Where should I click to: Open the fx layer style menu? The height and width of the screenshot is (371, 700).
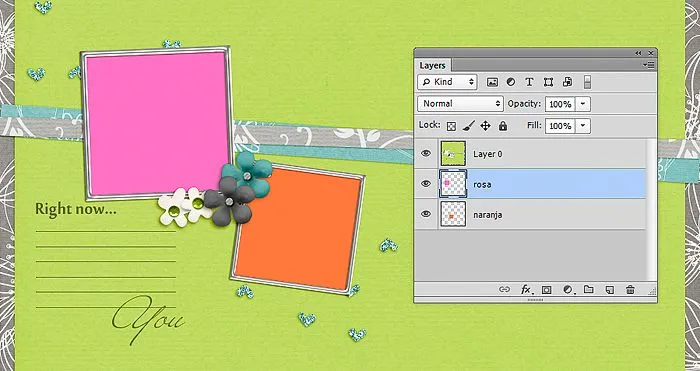click(x=526, y=290)
